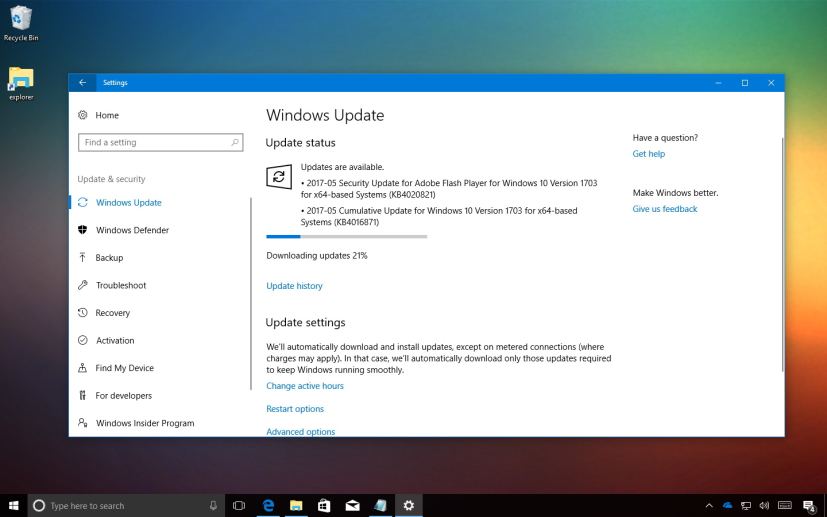Viewport: 827px width, 517px height.
Task: Click Change active hours link
Action: click(x=305, y=386)
